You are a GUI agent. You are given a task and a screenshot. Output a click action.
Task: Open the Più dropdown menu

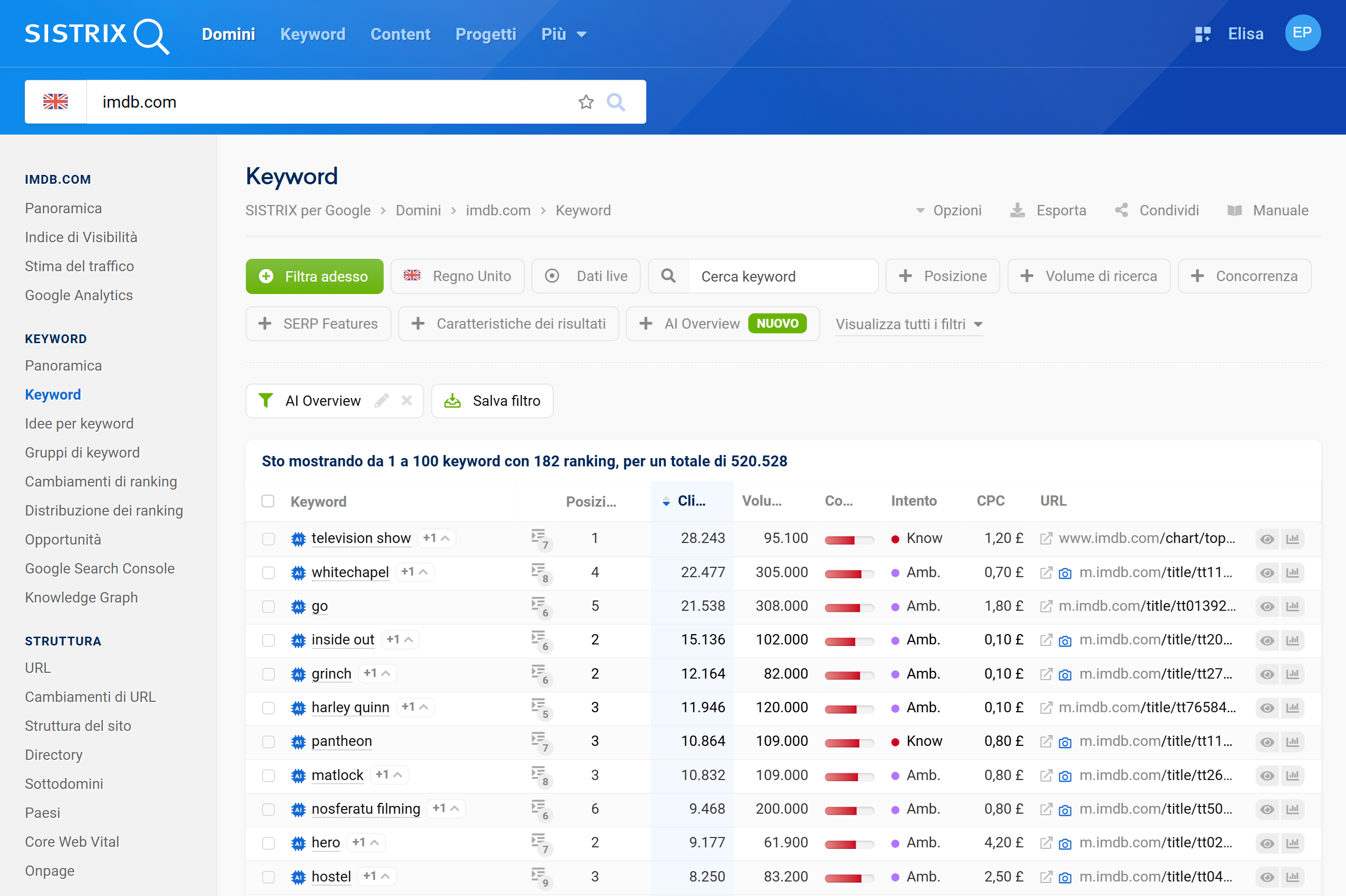click(x=564, y=34)
